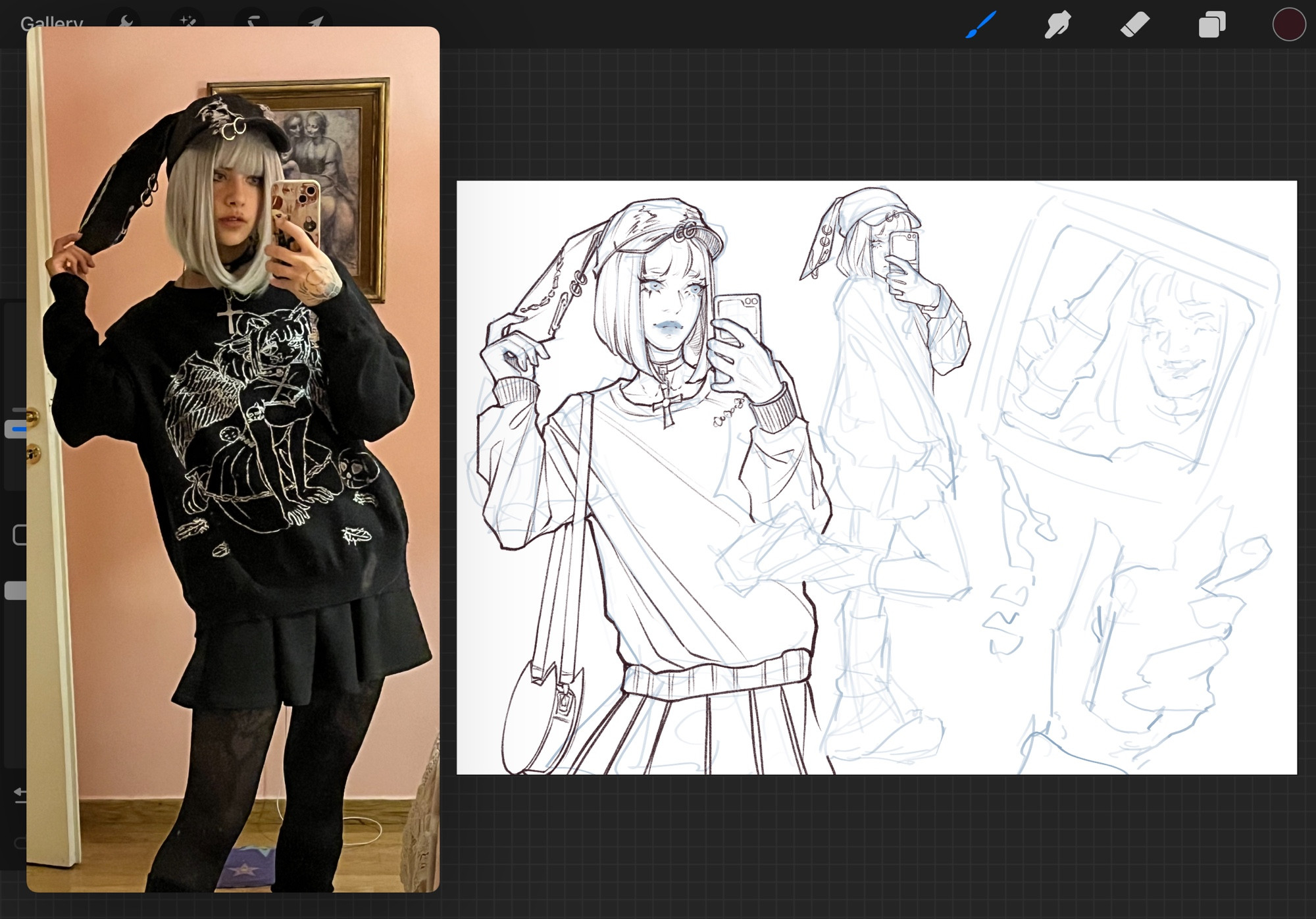Select the Paint brush tool
The height and width of the screenshot is (919, 1316).
click(x=981, y=25)
